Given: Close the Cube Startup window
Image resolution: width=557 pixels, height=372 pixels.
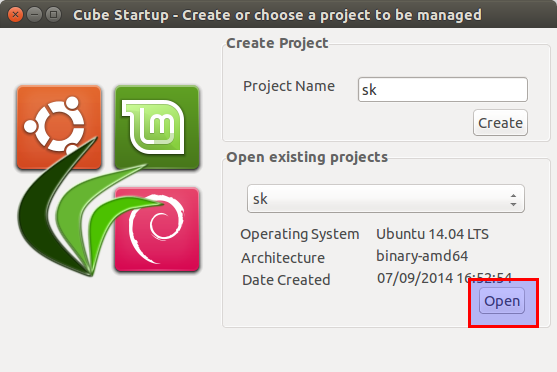Looking at the screenshot, I should coord(15,15).
